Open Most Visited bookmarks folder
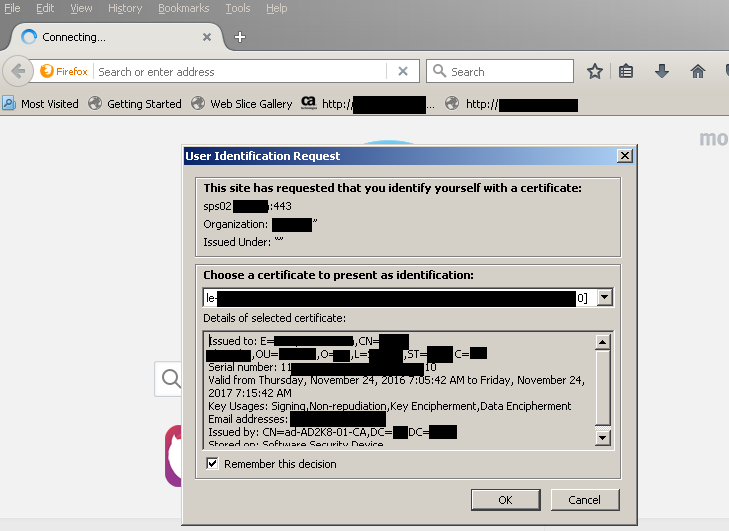Image resolution: width=729 pixels, height=531 pixels. [40, 104]
